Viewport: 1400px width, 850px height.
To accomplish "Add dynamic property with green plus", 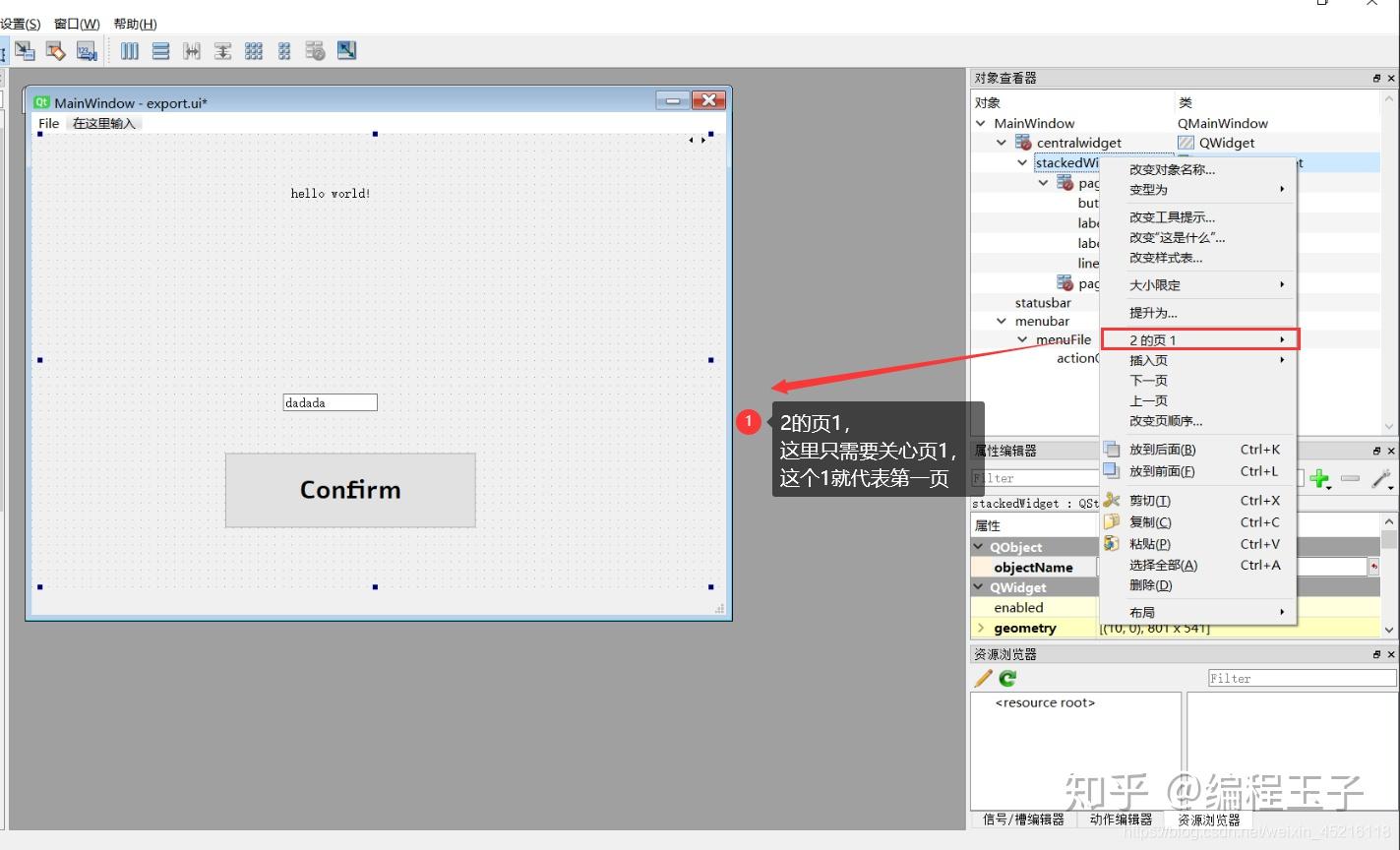I will coord(1320,479).
